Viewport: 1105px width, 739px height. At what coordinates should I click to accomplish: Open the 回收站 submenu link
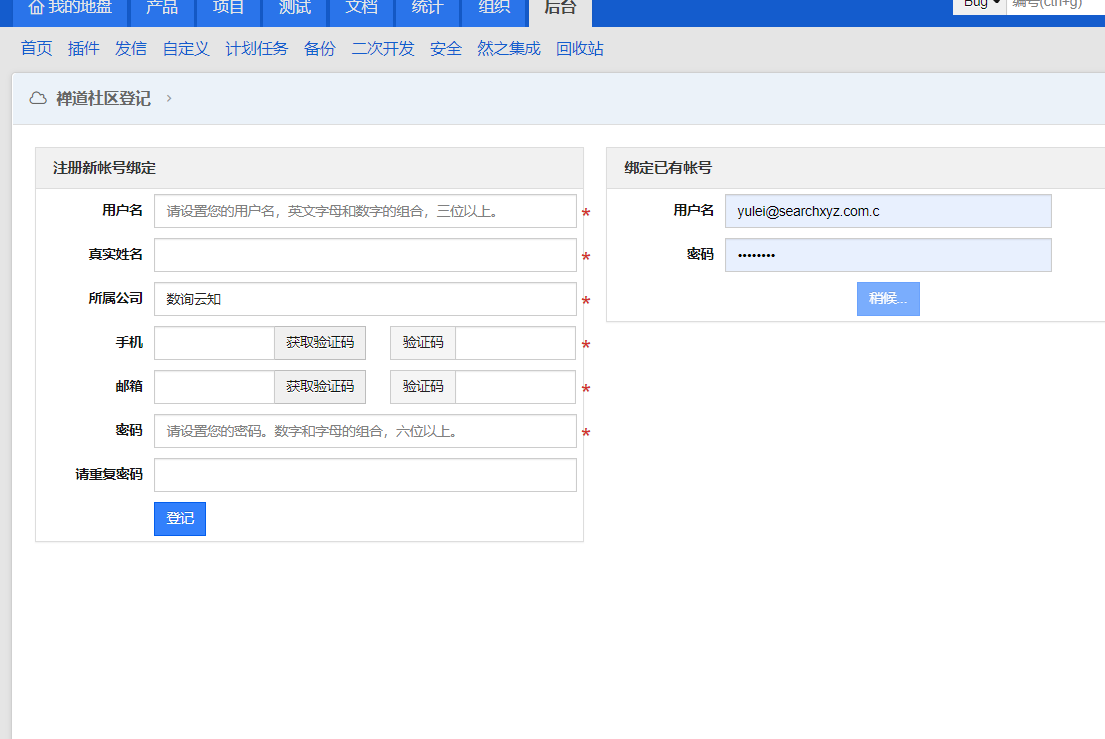[580, 49]
